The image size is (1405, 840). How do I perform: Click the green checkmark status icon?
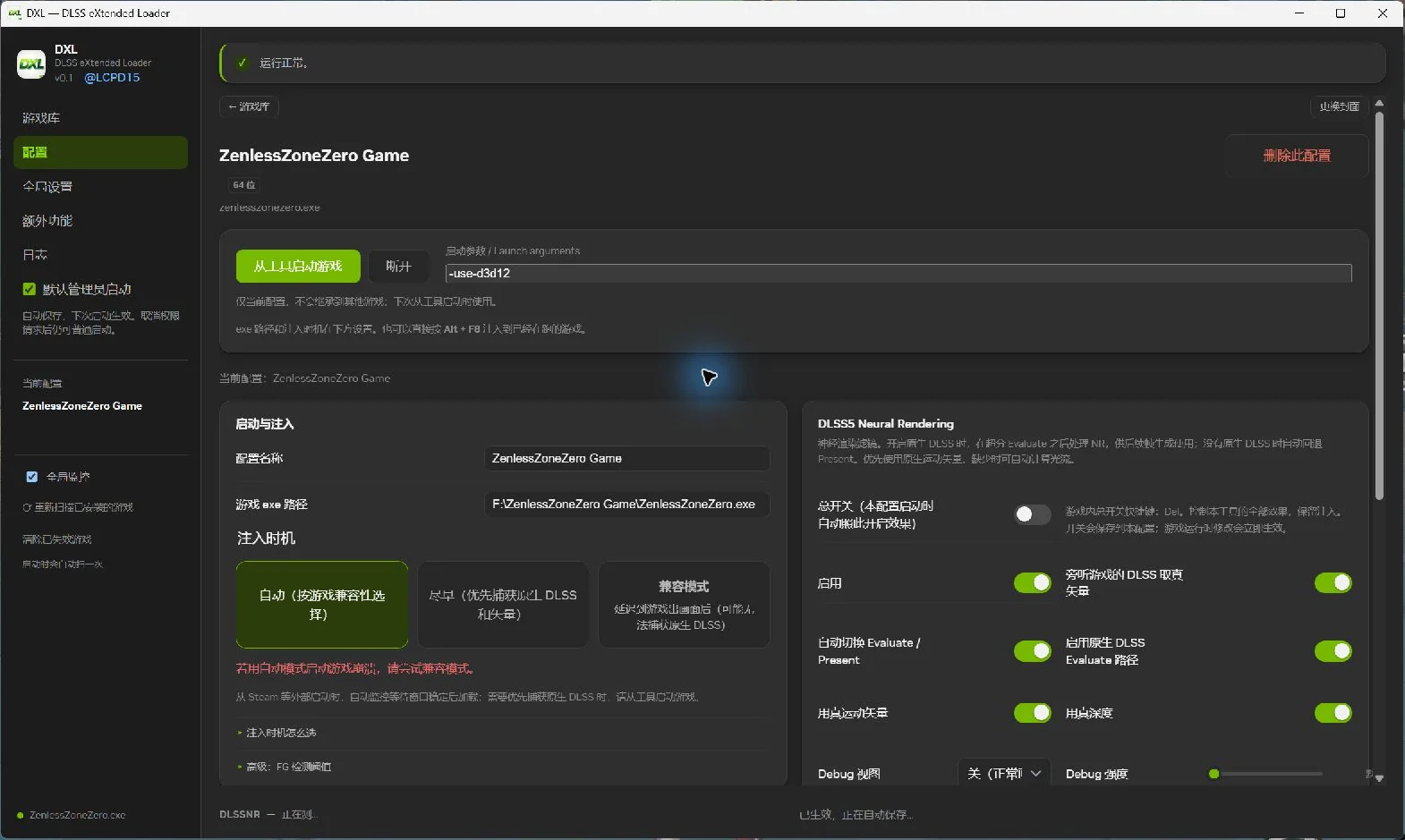tap(242, 63)
